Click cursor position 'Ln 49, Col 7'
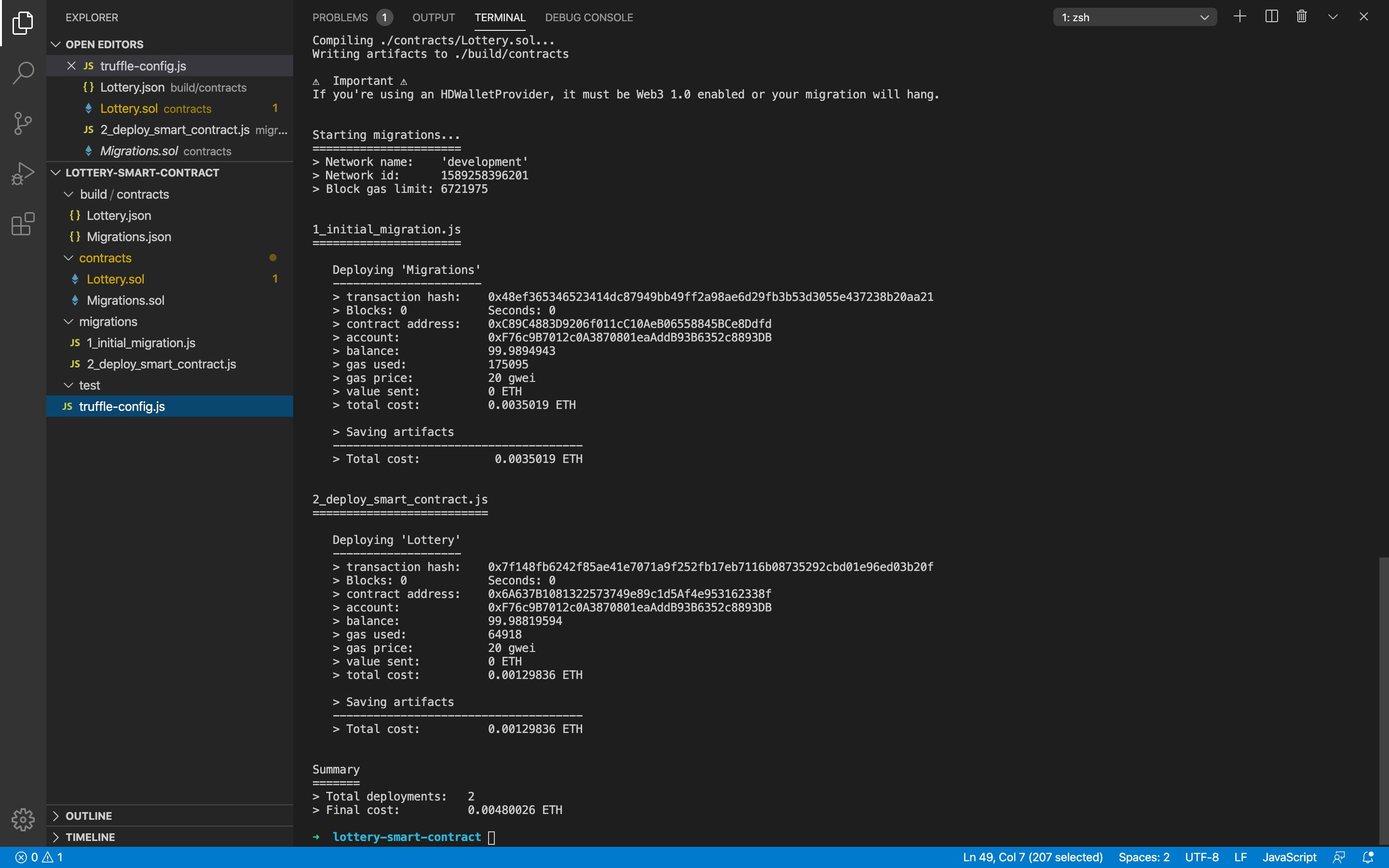Screen dimensions: 1389x868 pos(1033,857)
